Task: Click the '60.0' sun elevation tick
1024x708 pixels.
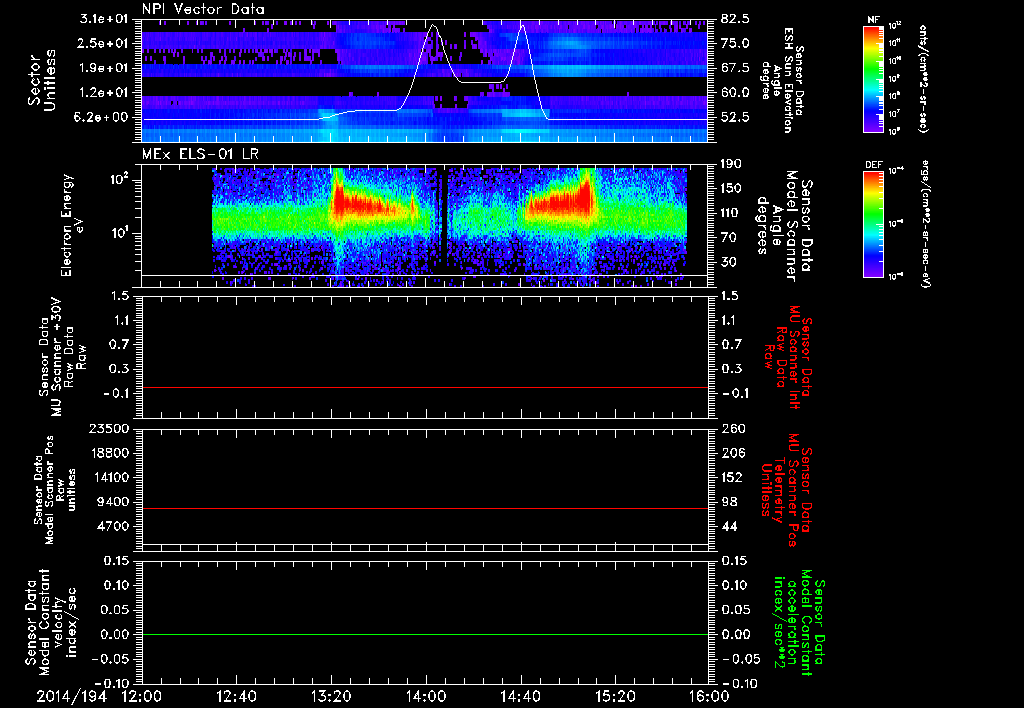Action: point(735,93)
